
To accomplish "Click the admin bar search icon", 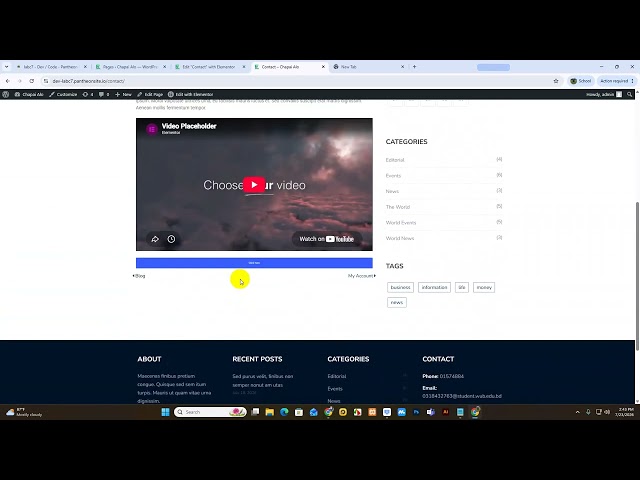I will (x=629, y=94).
